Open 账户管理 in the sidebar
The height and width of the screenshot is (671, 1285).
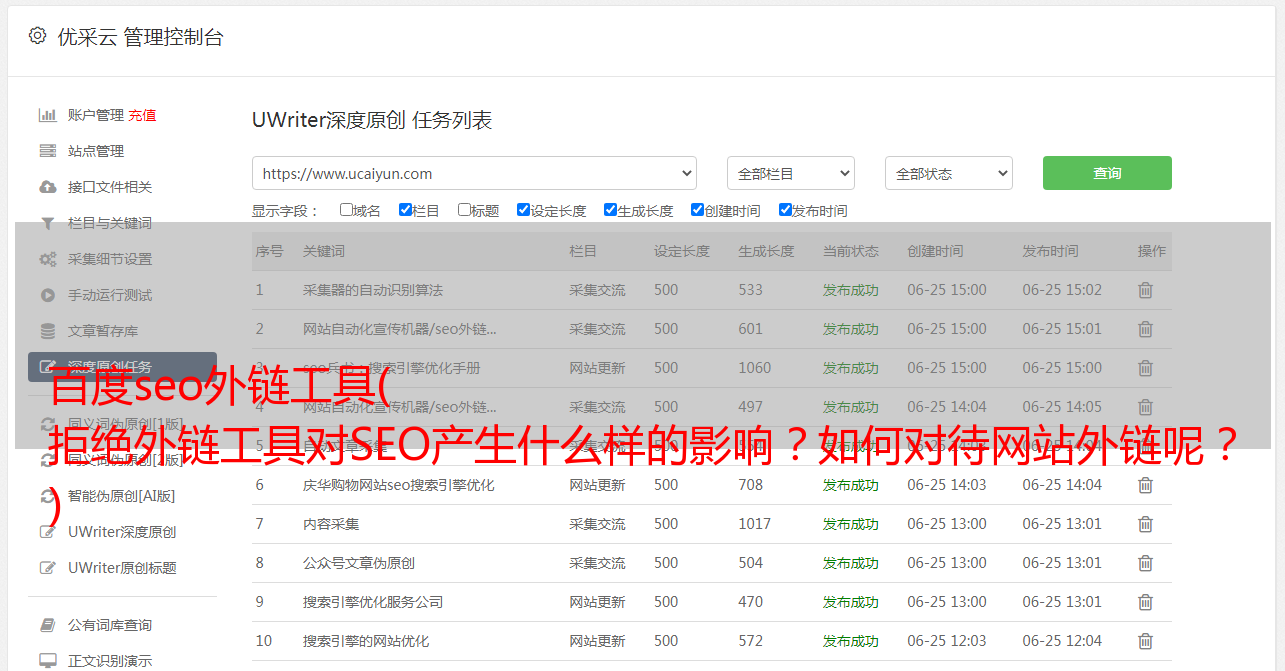point(95,115)
